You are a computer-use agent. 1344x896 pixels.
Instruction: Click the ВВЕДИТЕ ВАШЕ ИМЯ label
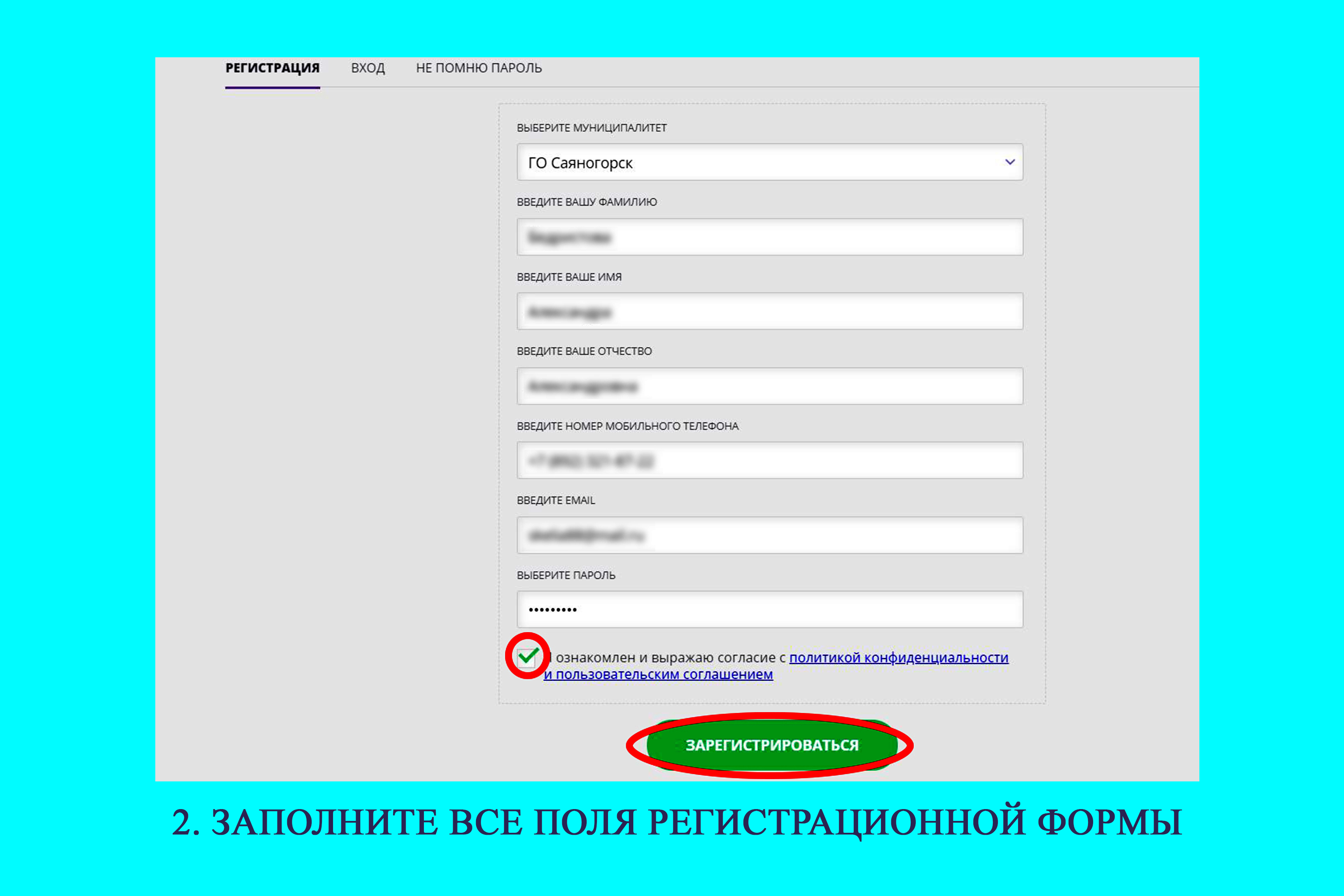(569, 277)
